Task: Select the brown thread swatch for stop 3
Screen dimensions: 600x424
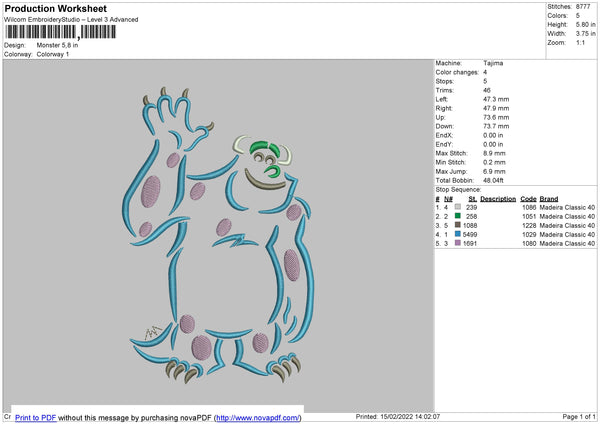Action: pos(455,225)
